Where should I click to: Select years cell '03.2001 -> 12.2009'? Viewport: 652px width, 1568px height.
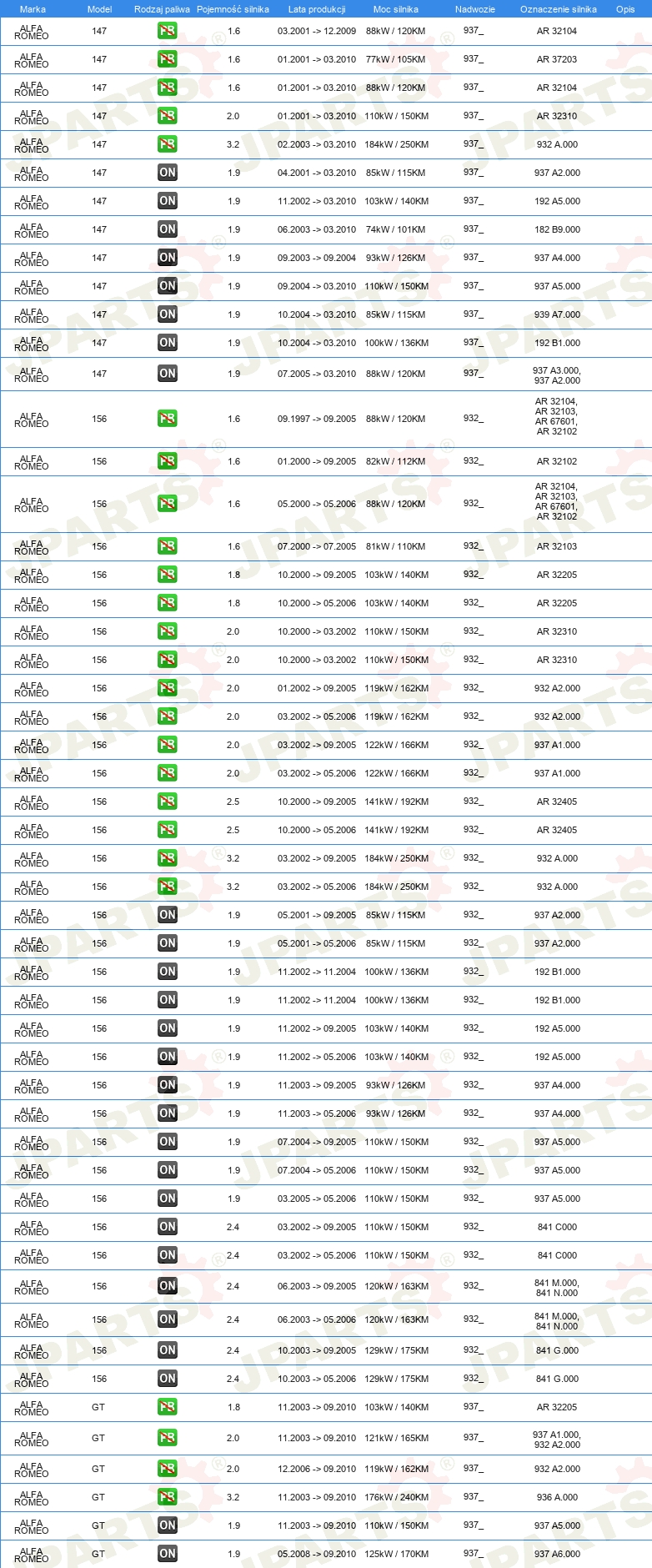pyautogui.click(x=317, y=31)
